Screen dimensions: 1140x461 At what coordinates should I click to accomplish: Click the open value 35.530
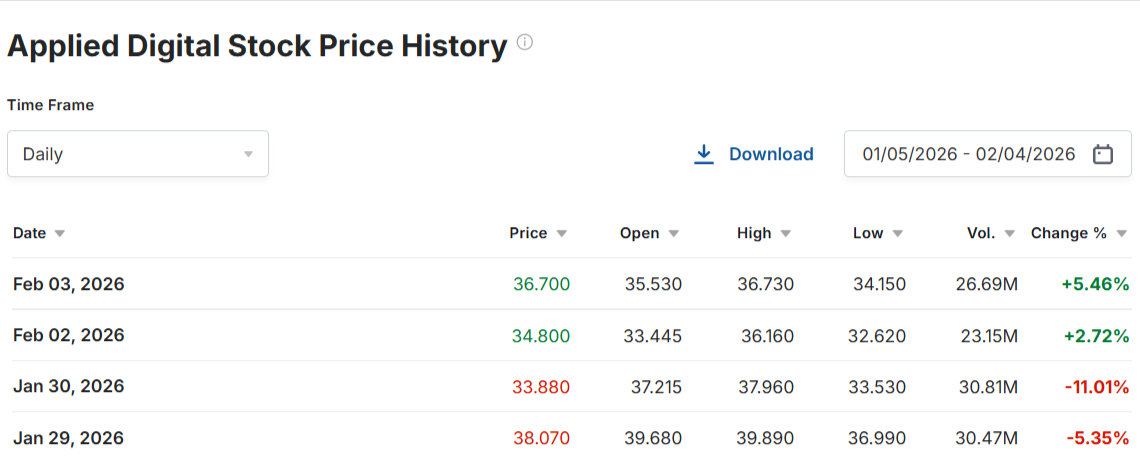[653, 284]
